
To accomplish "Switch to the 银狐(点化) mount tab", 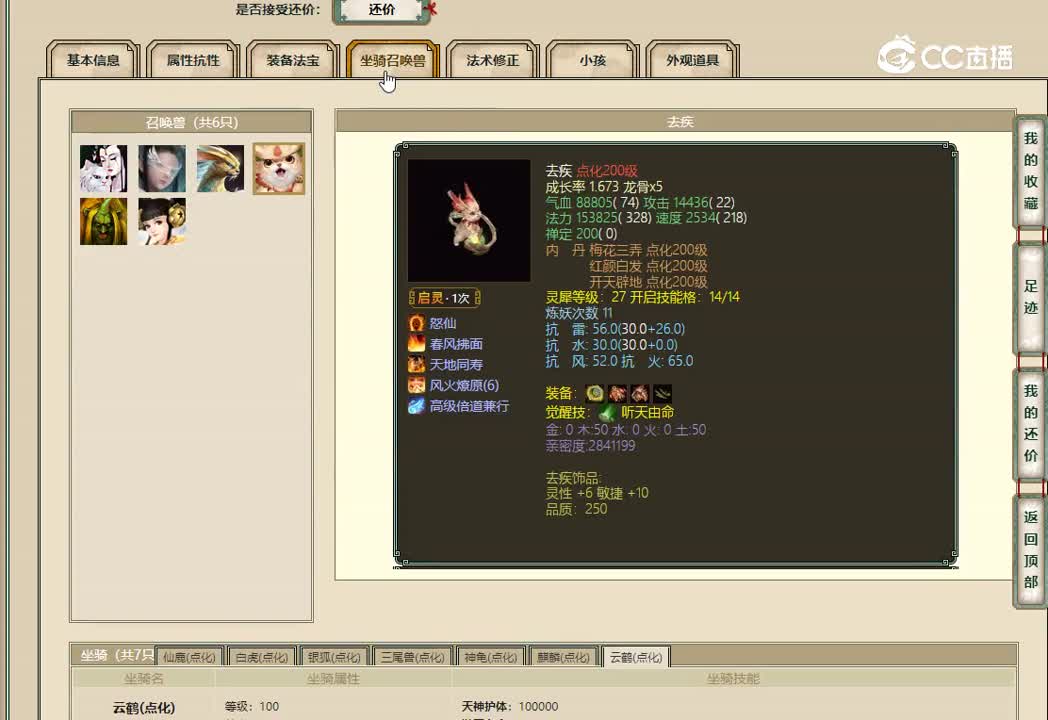I will click(x=334, y=656).
